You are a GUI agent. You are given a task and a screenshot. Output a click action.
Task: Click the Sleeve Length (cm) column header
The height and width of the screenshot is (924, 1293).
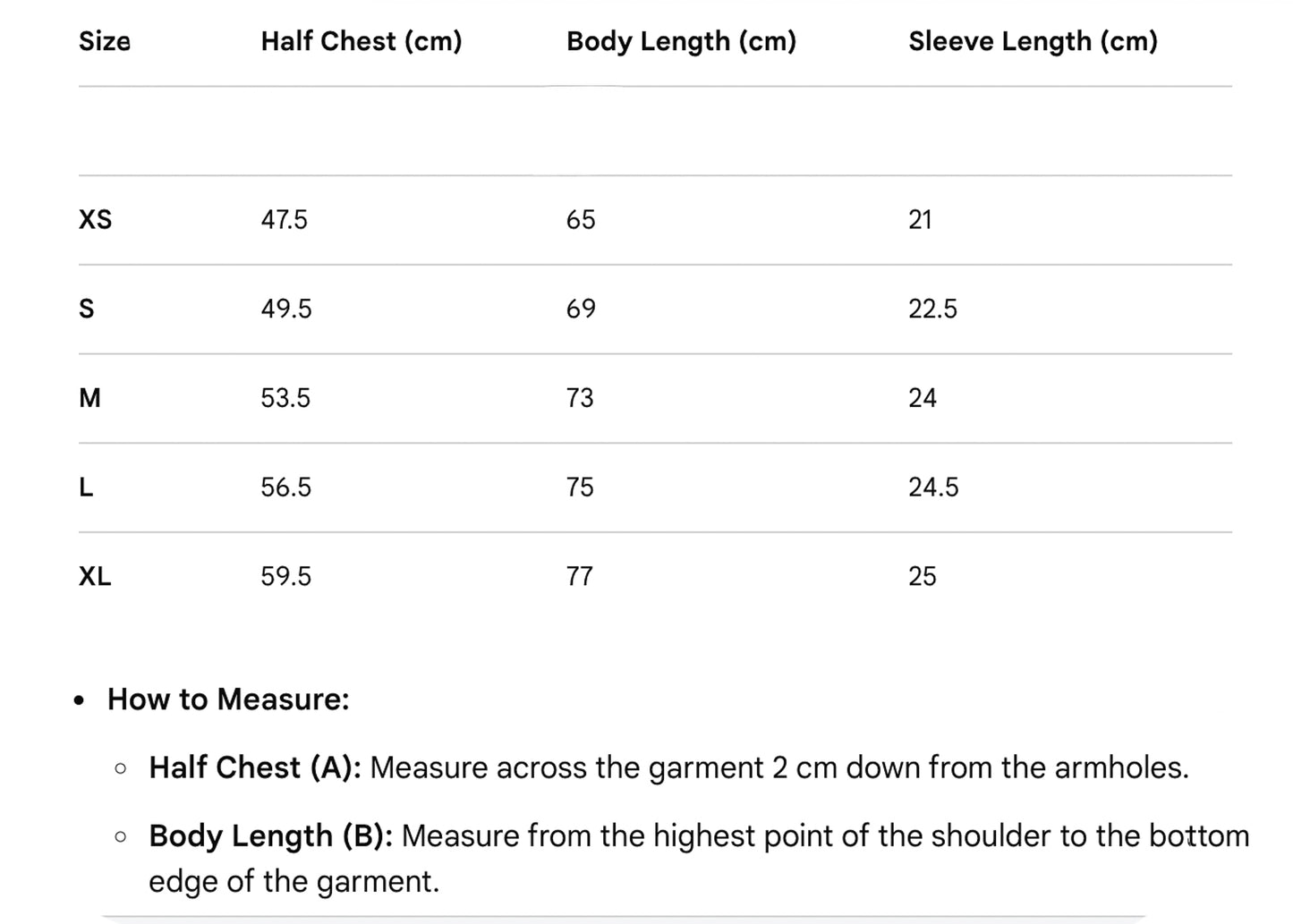pos(1034,41)
